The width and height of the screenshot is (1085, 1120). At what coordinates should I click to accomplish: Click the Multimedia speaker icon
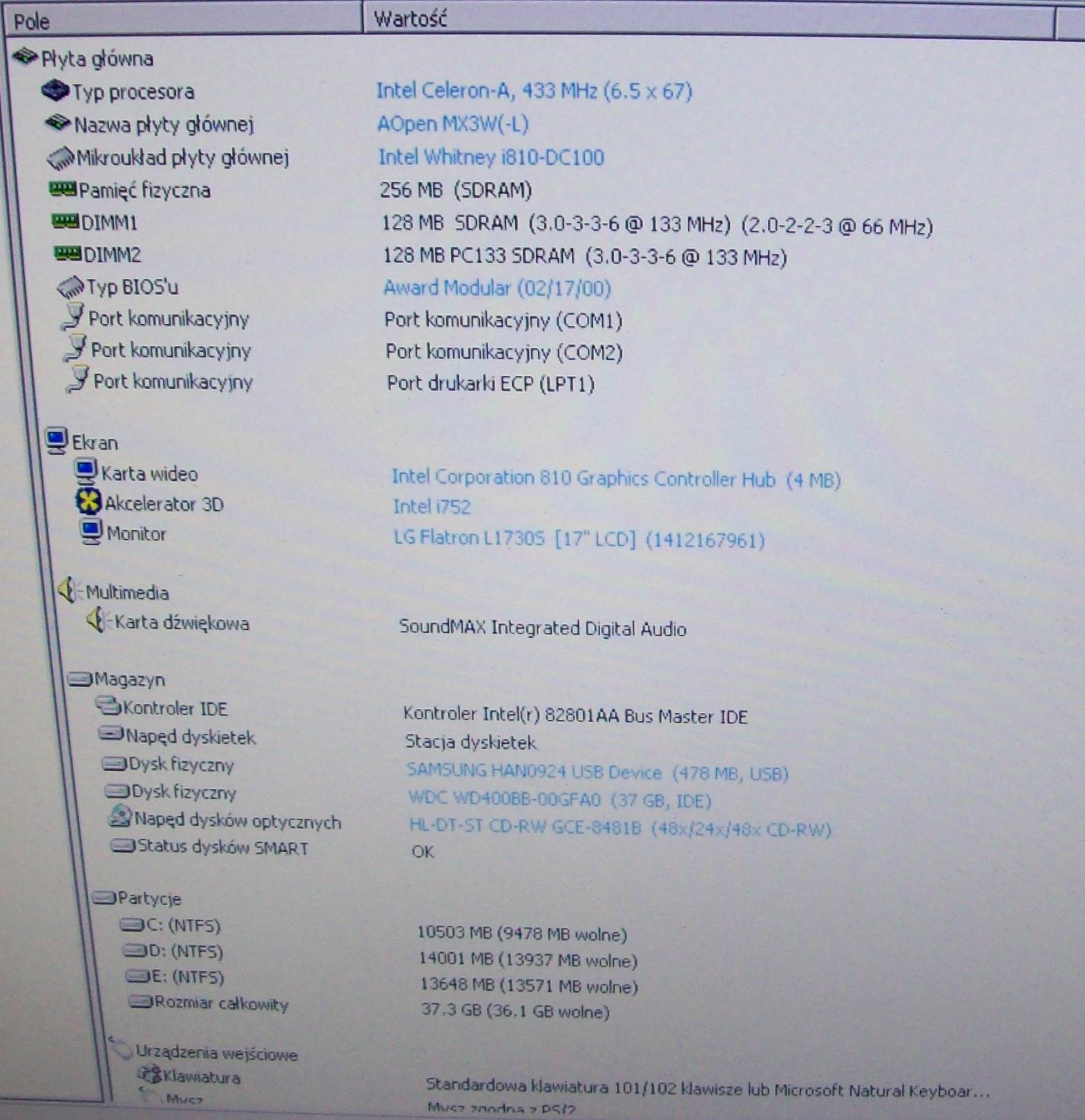click(x=70, y=591)
